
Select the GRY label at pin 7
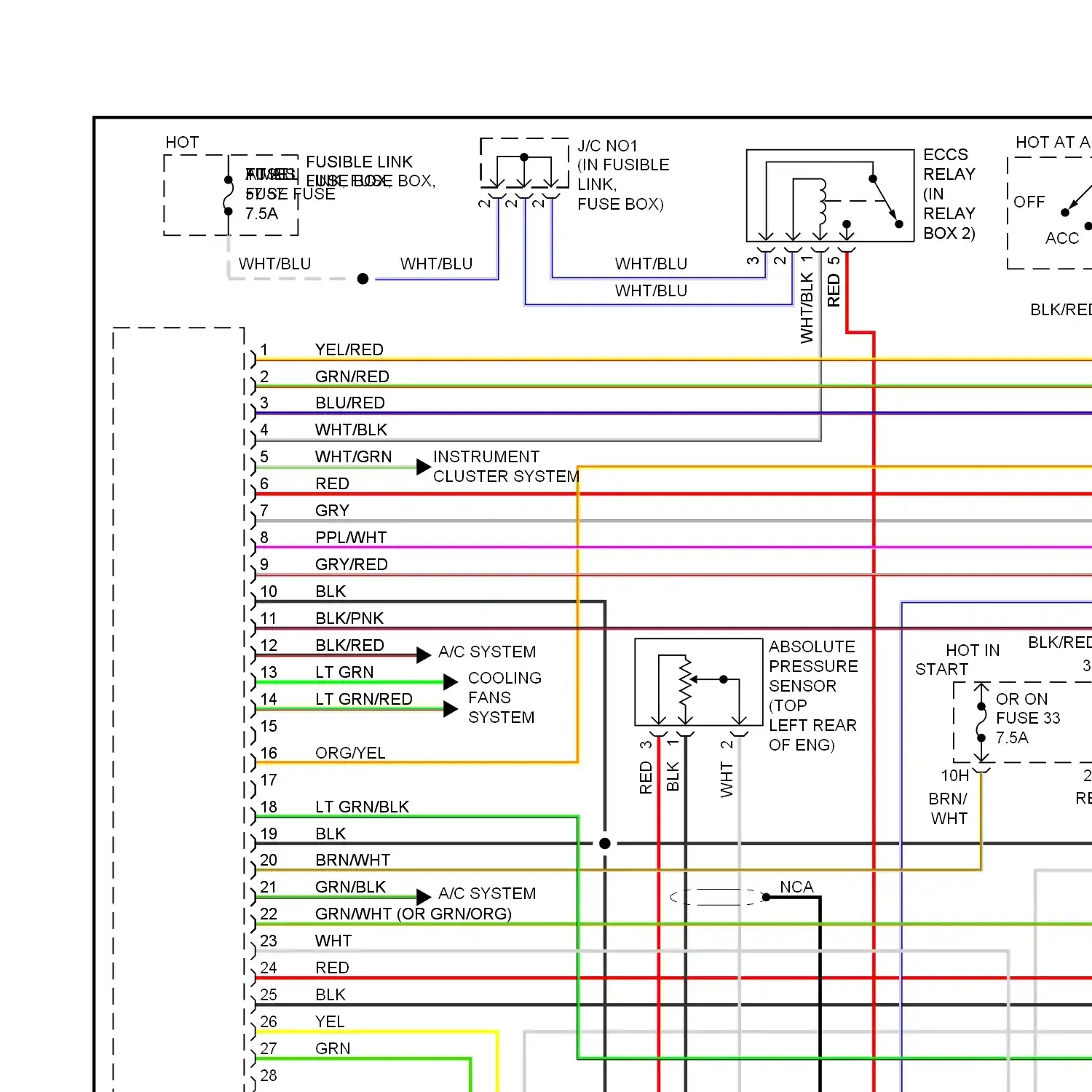332,510
